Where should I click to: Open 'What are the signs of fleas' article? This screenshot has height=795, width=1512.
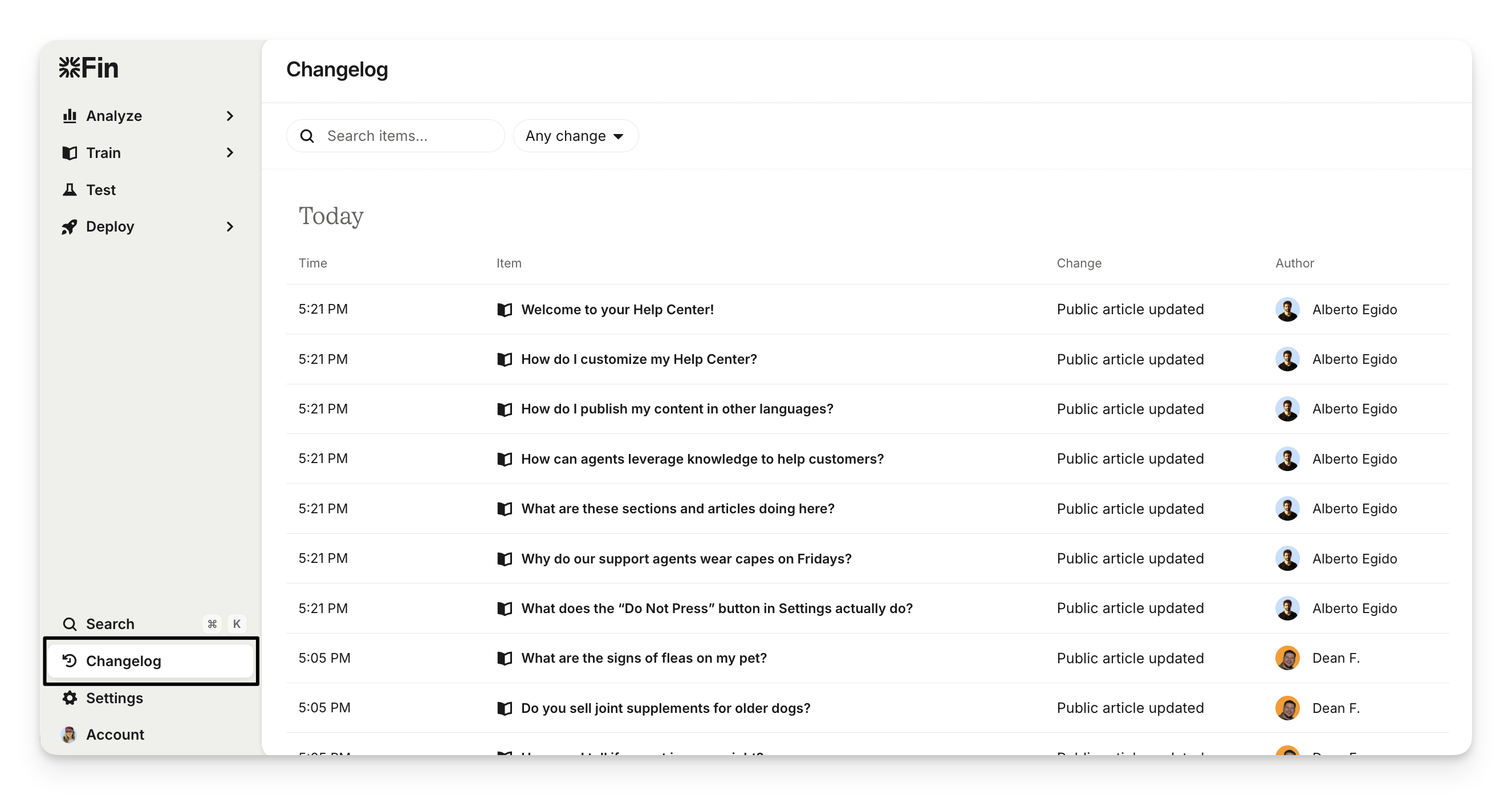[644, 658]
